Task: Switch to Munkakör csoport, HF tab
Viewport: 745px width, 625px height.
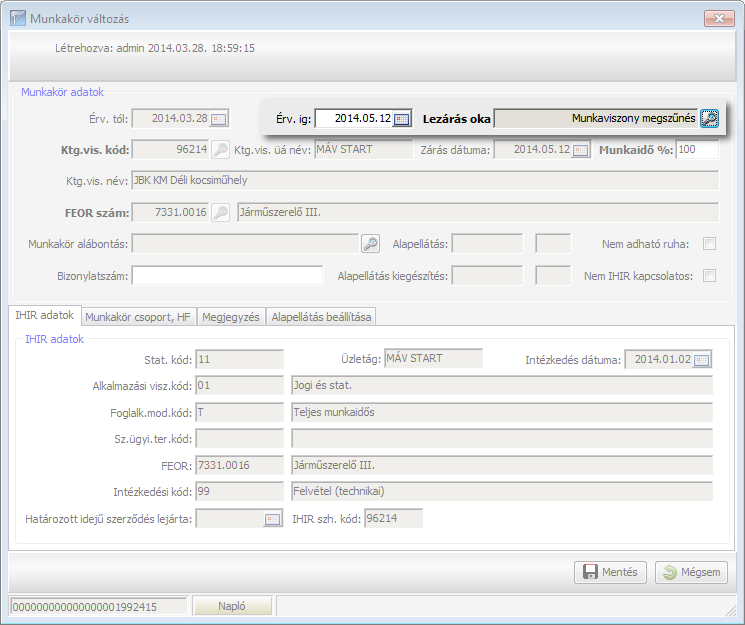Action: tap(138, 317)
